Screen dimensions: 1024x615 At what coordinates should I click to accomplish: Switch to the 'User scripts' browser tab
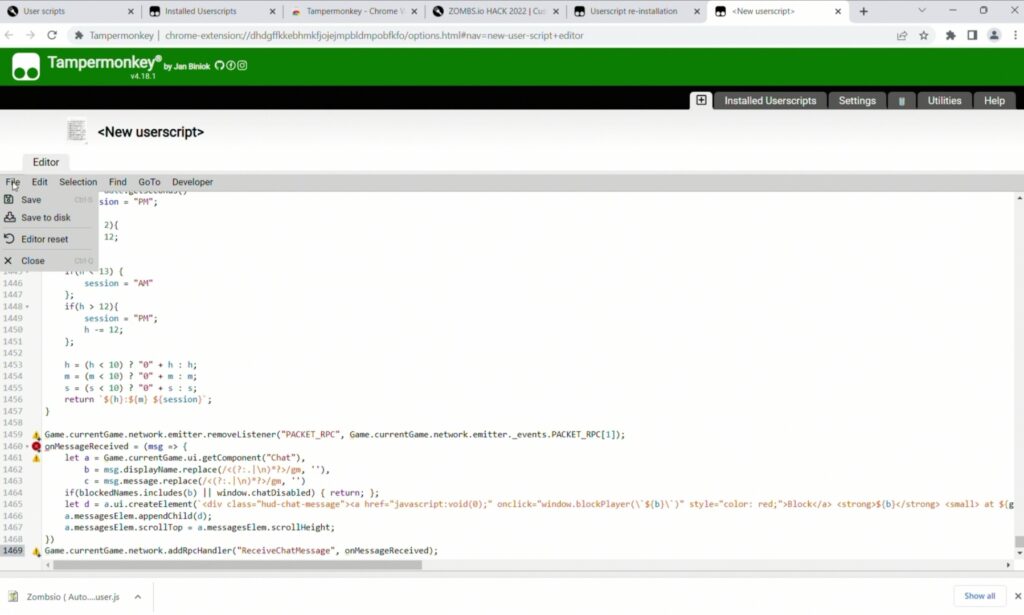70,11
